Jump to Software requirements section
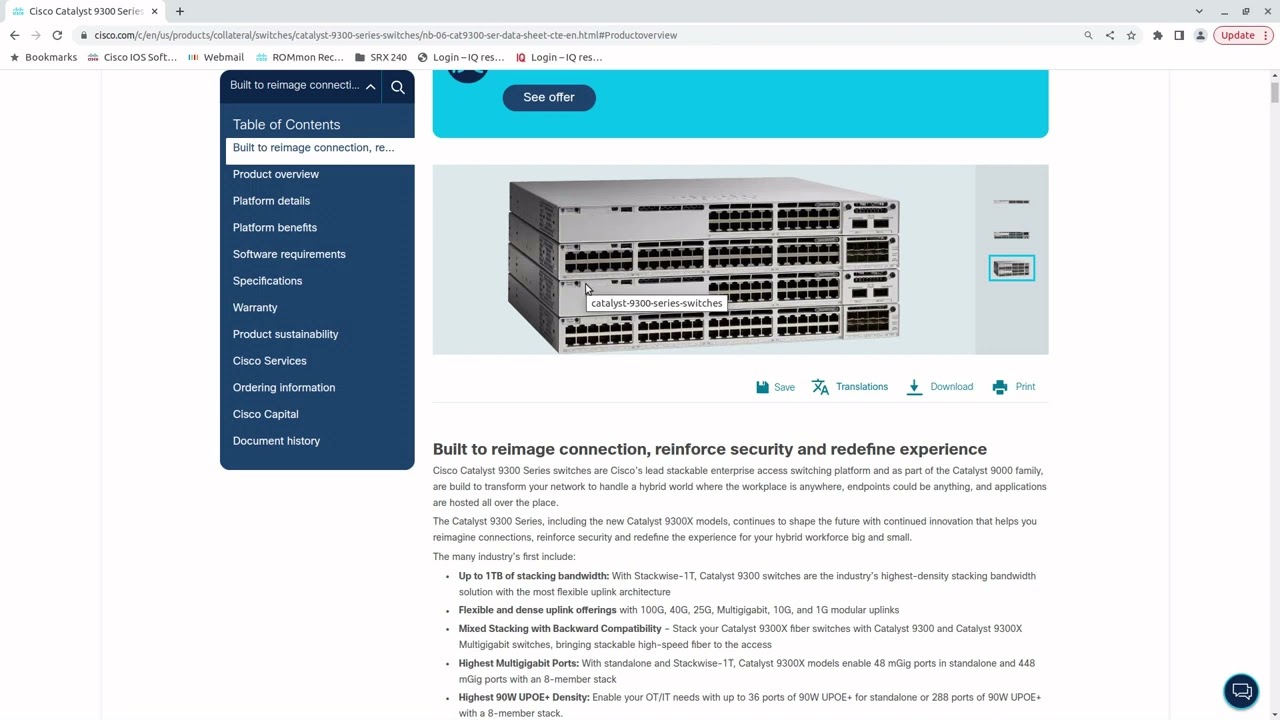The height and width of the screenshot is (720, 1280). pos(289,254)
